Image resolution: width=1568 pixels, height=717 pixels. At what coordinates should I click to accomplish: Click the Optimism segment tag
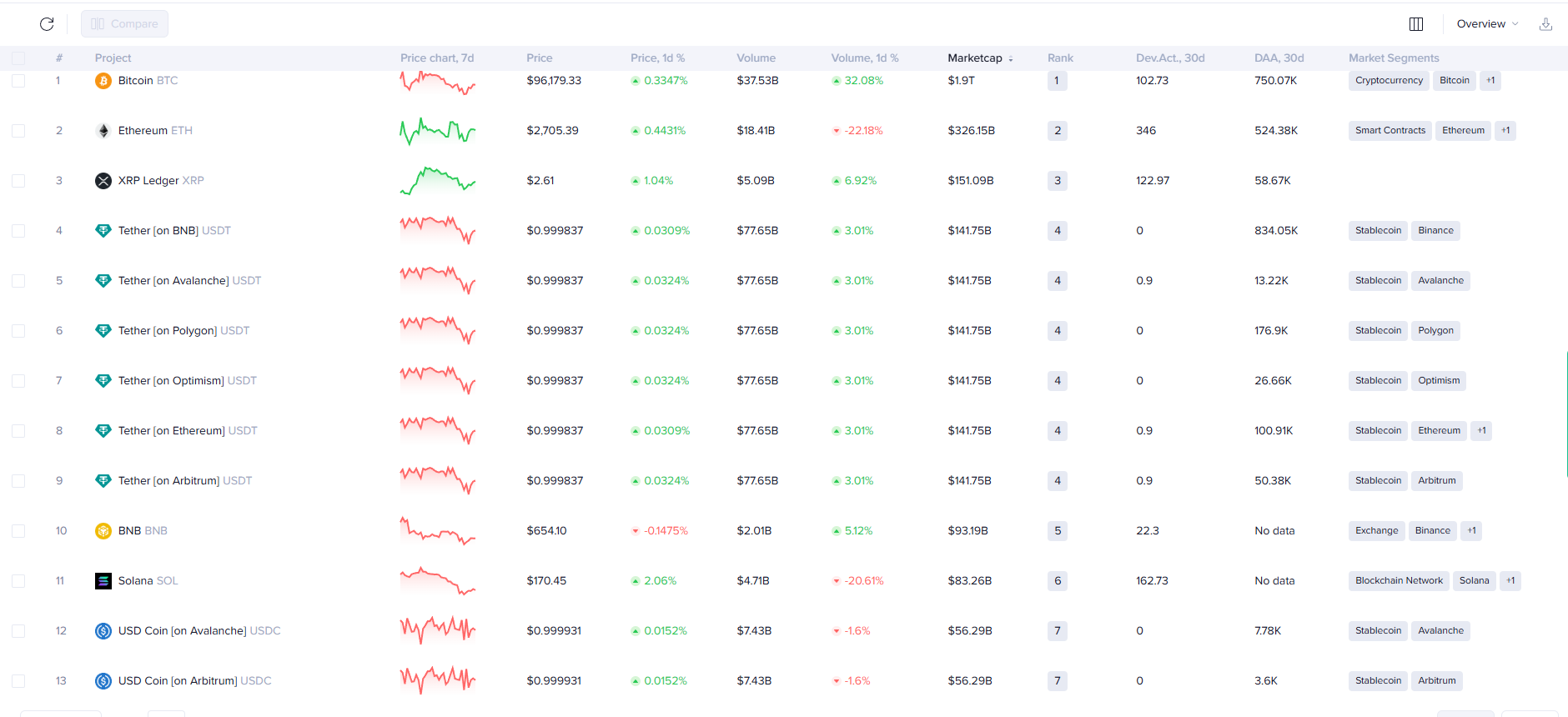point(1439,381)
